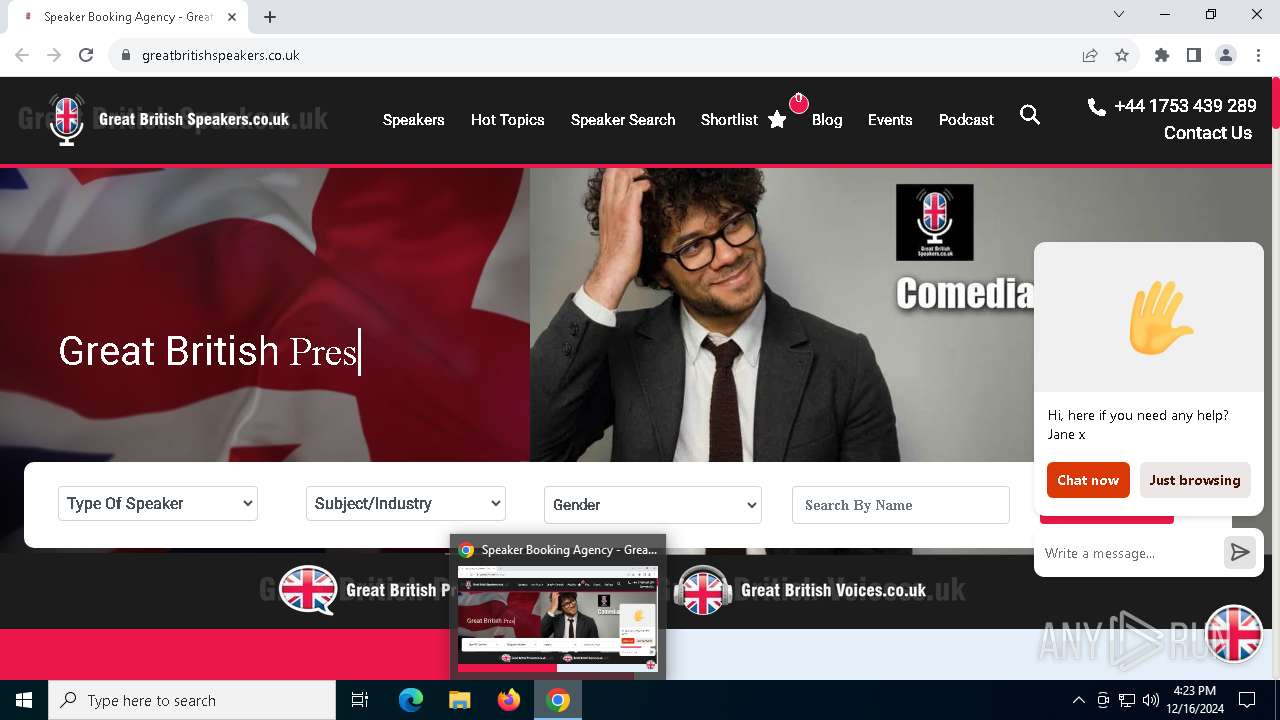Click the padlock site info icon
The image size is (1280, 720).
(x=125, y=55)
